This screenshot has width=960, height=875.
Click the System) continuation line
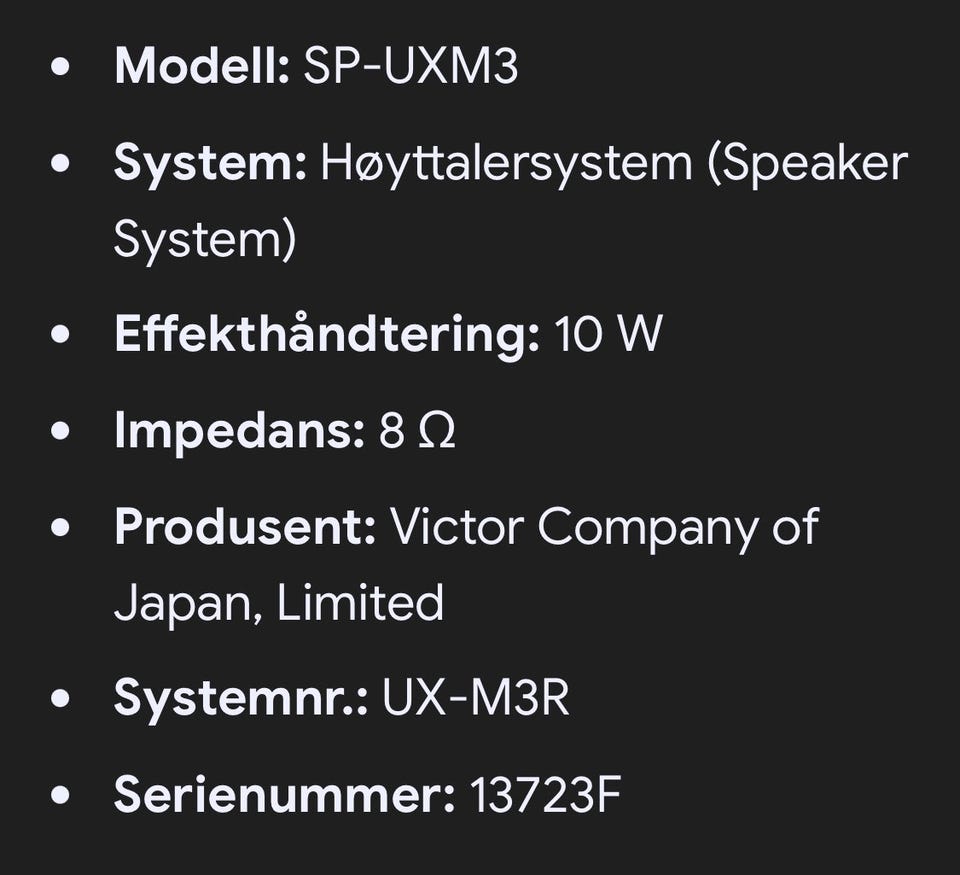(205, 241)
